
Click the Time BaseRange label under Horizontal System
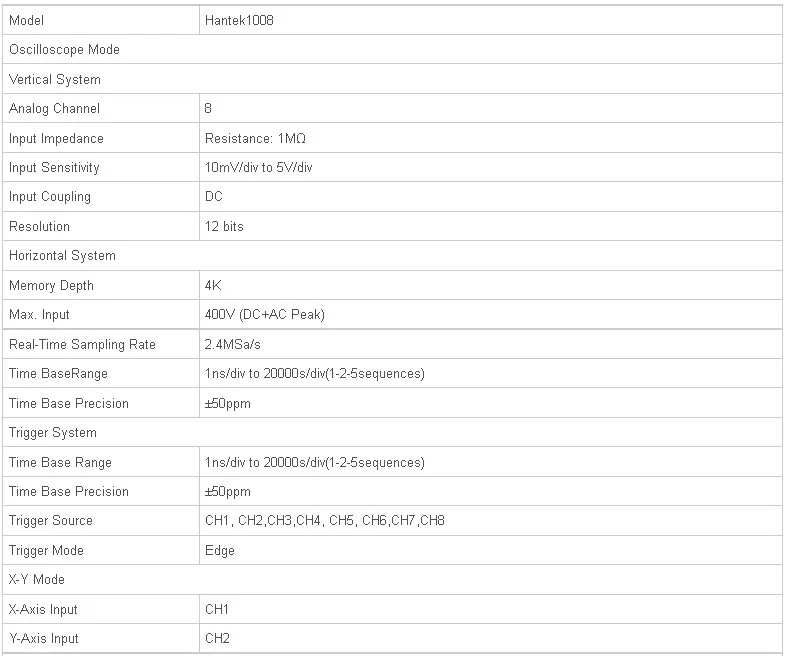(58, 374)
